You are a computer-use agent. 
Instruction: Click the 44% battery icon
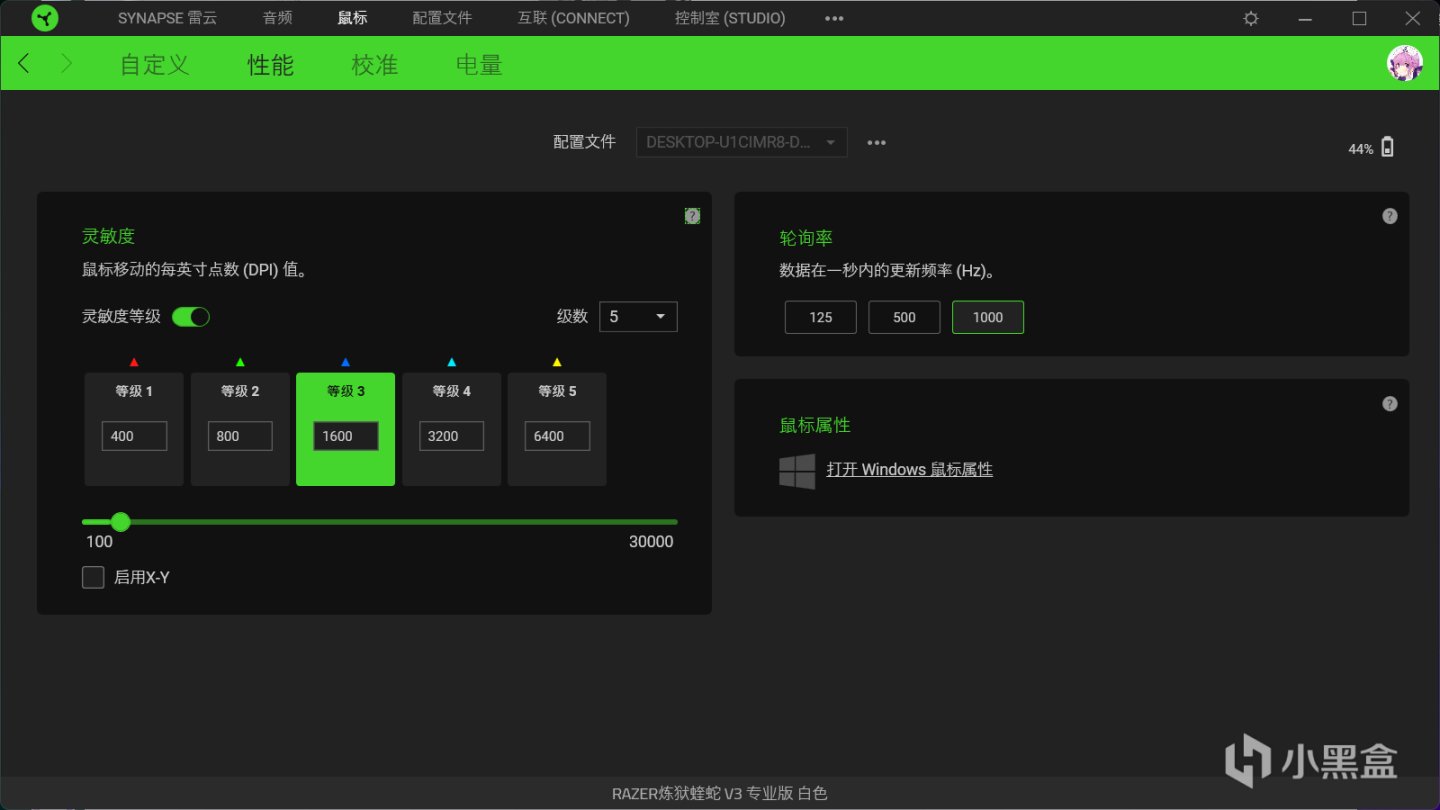(1387, 148)
